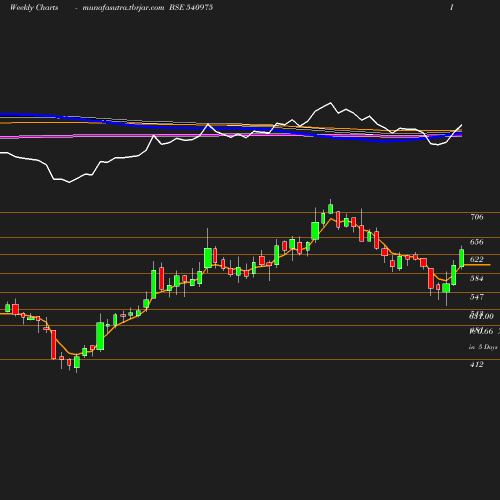Click the 547 price level label

477,297
